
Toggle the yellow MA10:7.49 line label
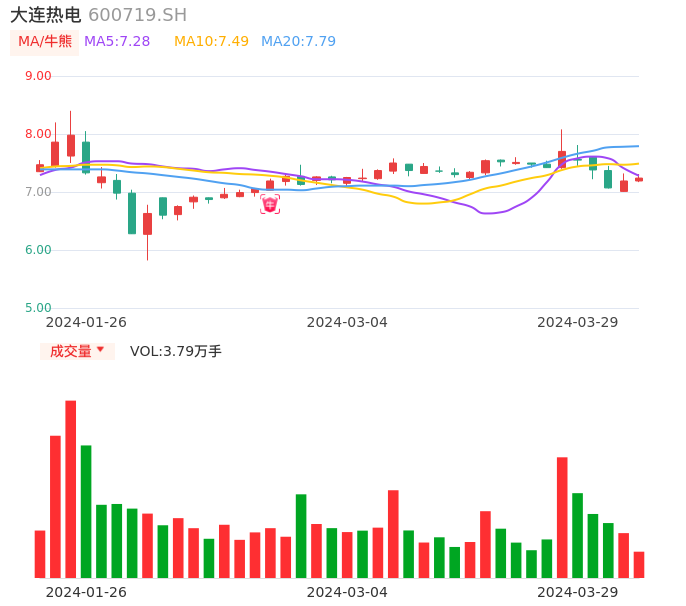click(211, 42)
